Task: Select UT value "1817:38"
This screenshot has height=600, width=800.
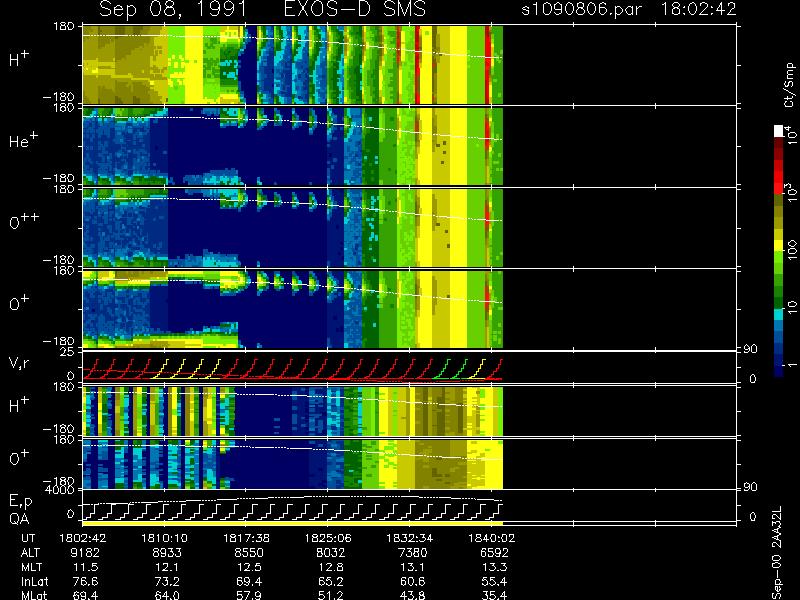Action: point(246,538)
